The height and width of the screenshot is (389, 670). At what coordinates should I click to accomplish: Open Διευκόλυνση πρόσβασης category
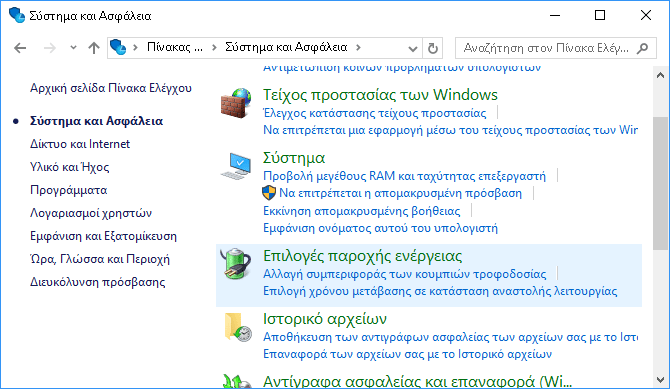tap(97, 283)
